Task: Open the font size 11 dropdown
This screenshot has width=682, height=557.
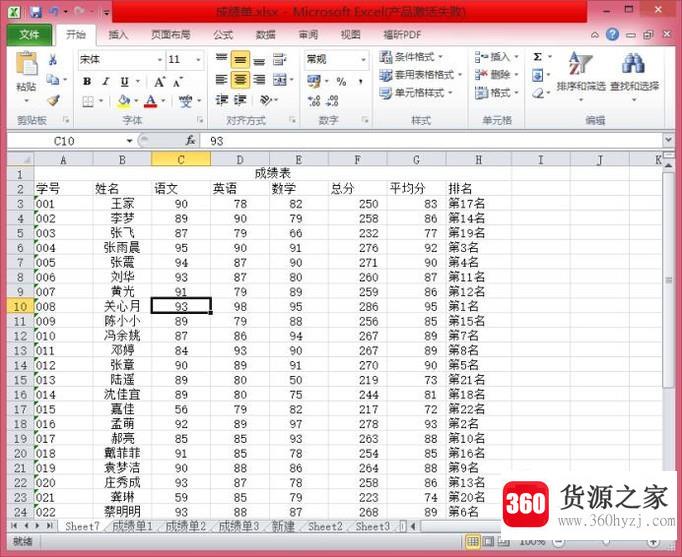Action: click(x=198, y=60)
